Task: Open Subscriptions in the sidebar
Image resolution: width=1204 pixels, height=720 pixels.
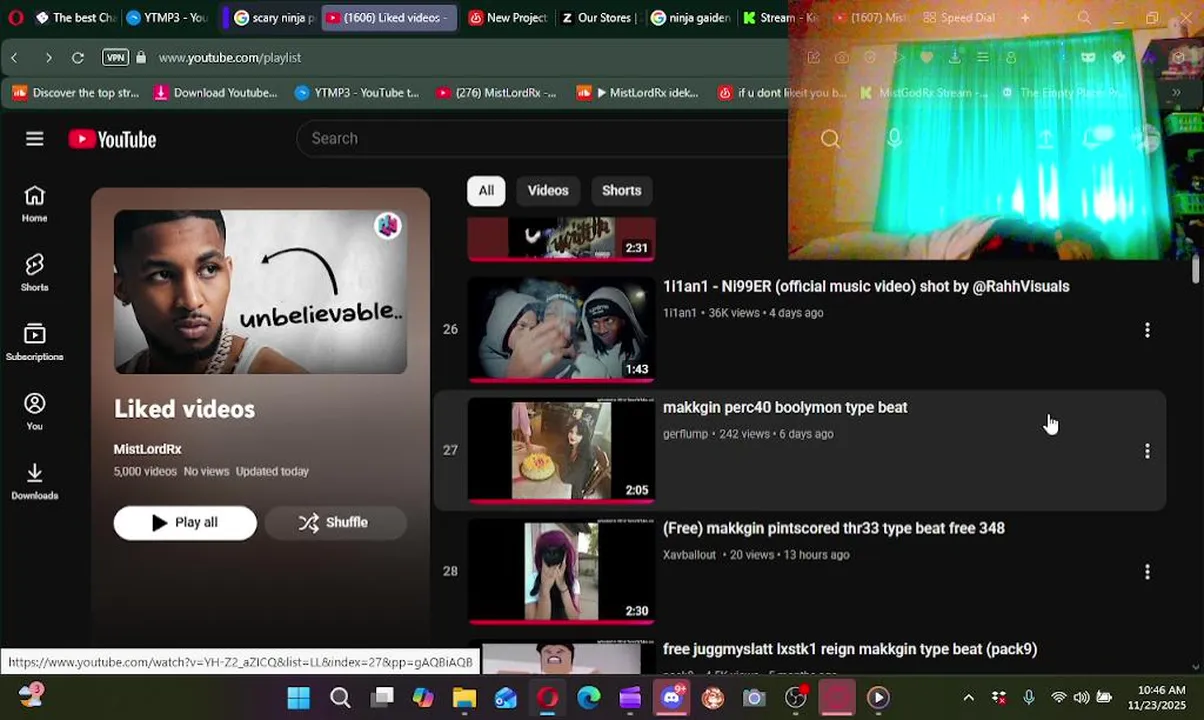Action: pyautogui.click(x=35, y=343)
